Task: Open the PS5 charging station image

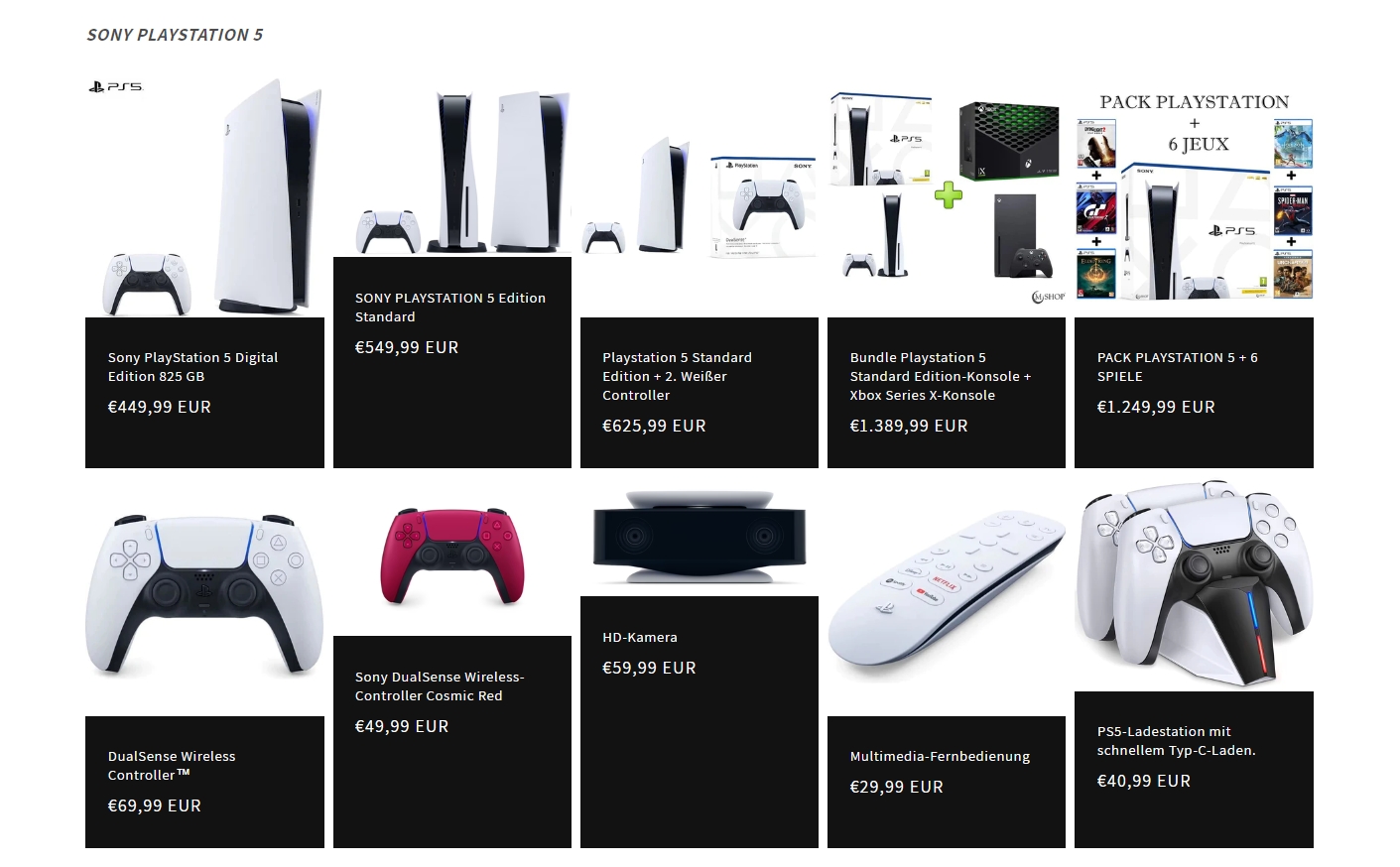Action: point(1195,584)
